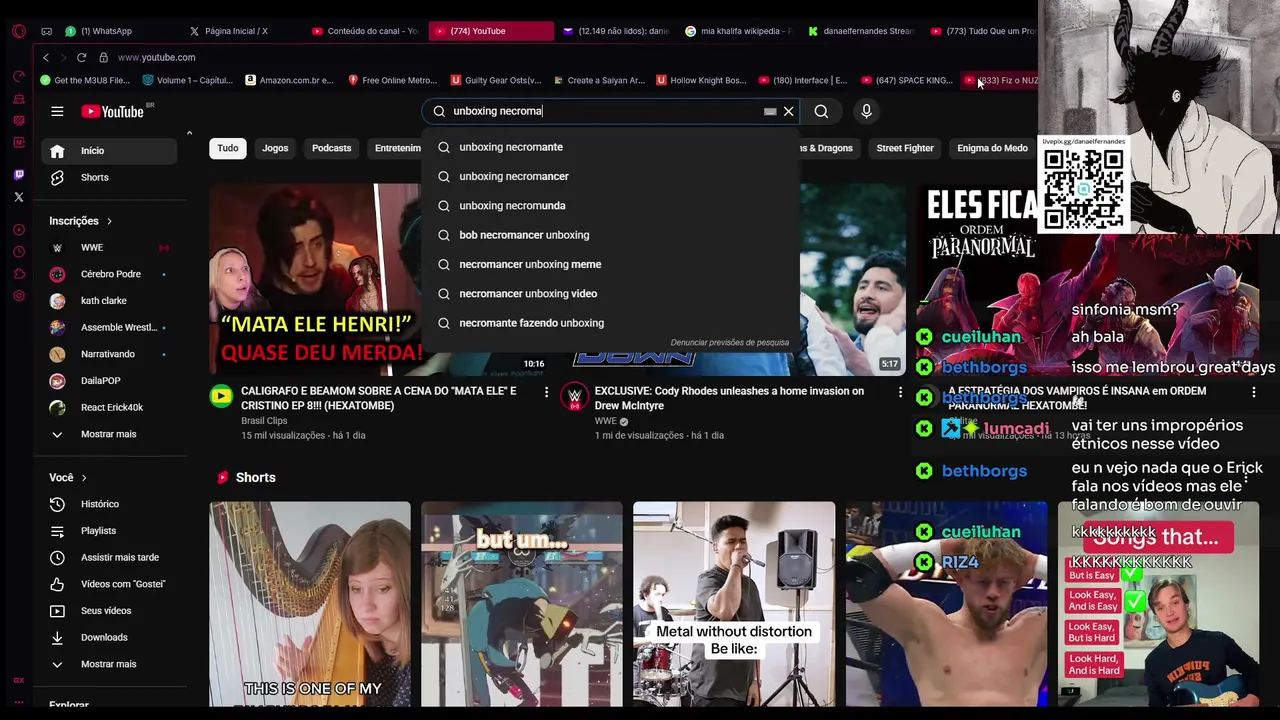Open the X icon in Opera sidebar
1280x720 pixels.
point(19,197)
